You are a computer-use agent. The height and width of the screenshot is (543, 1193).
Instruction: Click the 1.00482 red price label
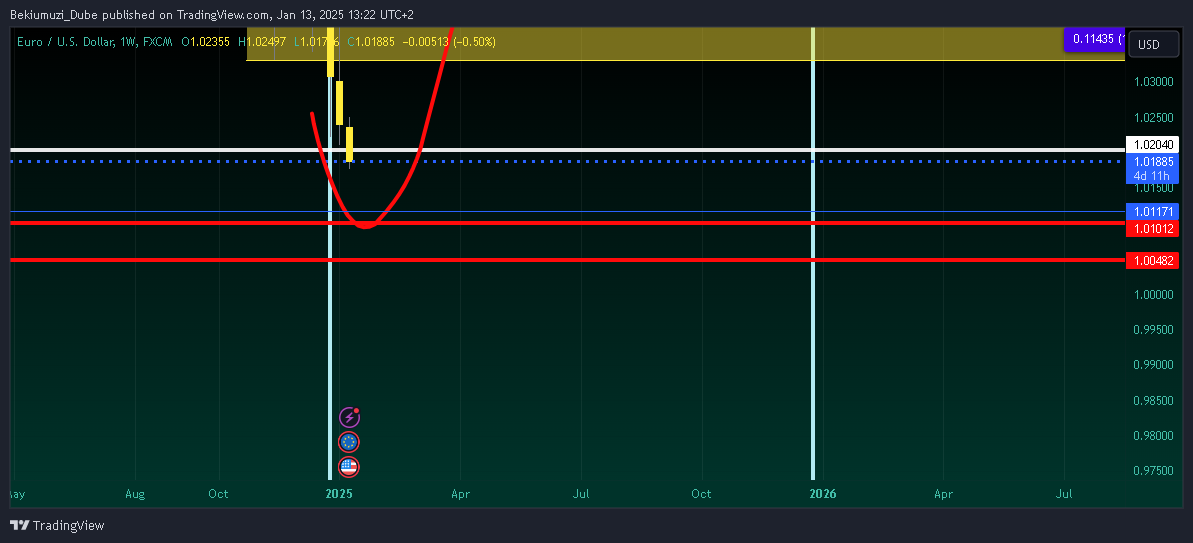click(x=1152, y=261)
